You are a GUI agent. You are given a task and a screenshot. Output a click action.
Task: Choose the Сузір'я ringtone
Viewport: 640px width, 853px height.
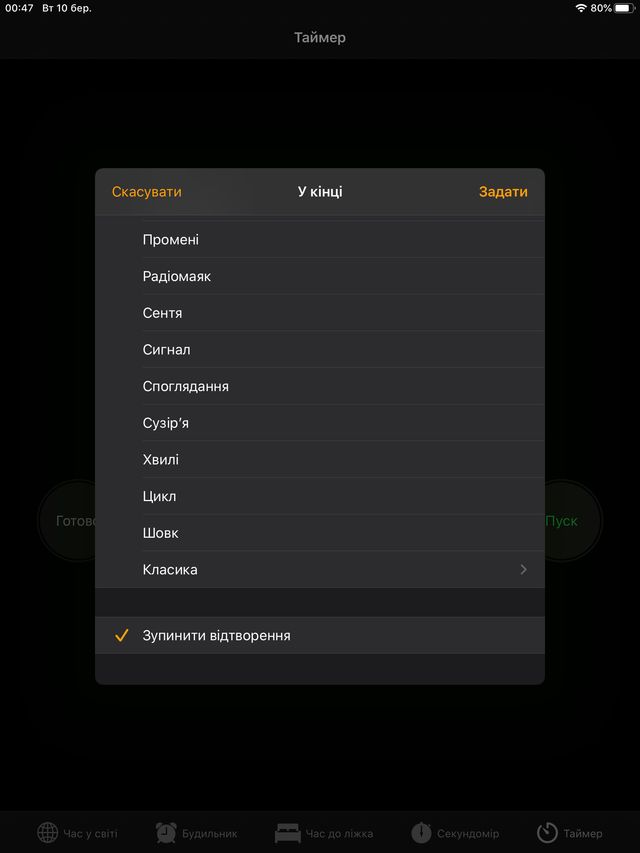pos(320,423)
